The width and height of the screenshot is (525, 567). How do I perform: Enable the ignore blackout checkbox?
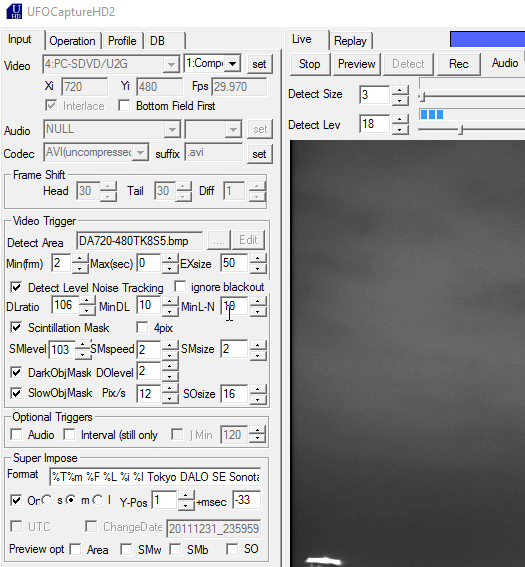click(180, 286)
